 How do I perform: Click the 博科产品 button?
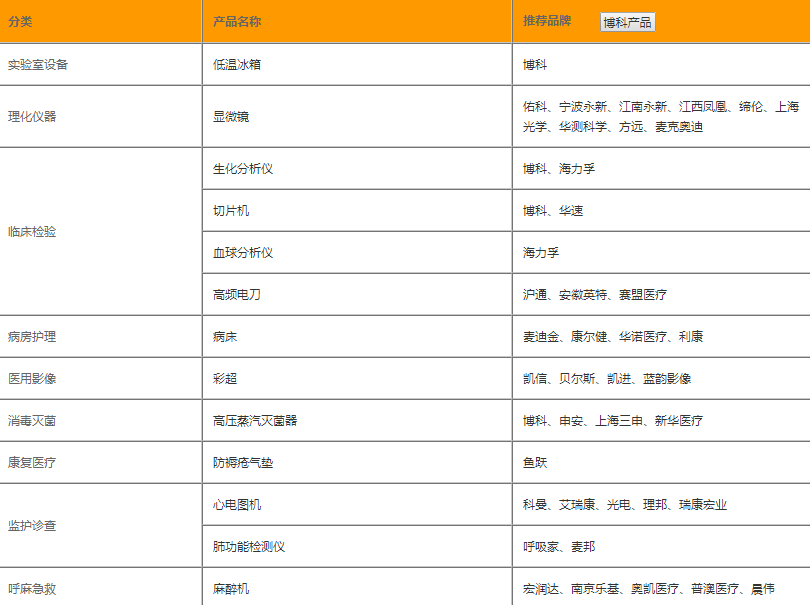coord(628,22)
